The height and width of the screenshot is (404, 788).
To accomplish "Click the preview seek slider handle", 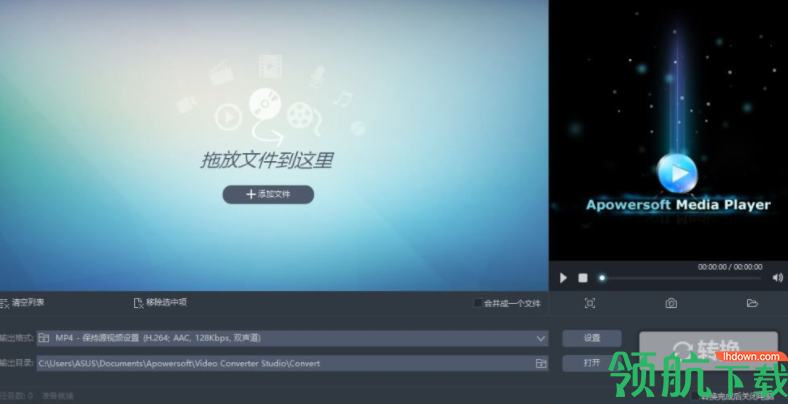I will (x=602, y=277).
